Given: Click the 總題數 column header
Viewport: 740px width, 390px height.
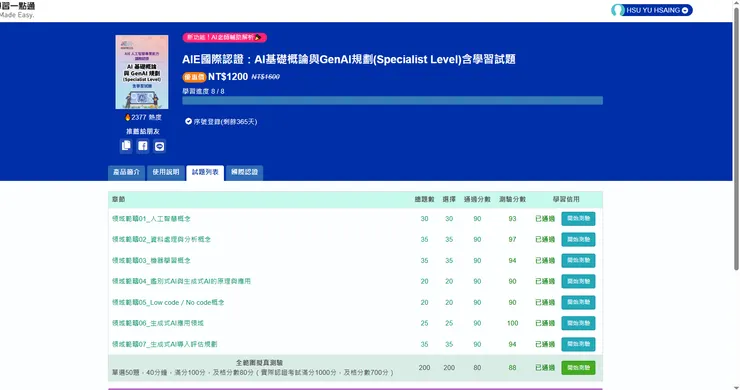Looking at the screenshot, I should coord(424,199).
